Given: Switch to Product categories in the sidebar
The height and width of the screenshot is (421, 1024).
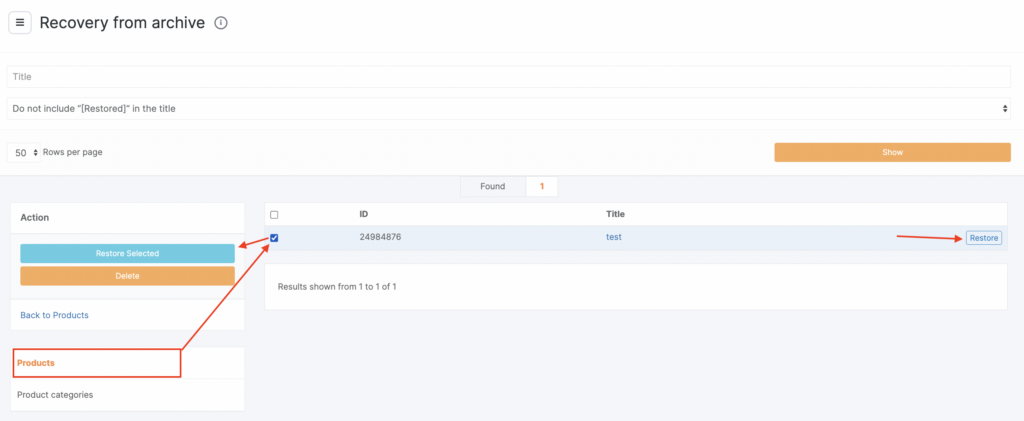Looking at the screenshot, I should pyautogui.click(x=55, y=394).
